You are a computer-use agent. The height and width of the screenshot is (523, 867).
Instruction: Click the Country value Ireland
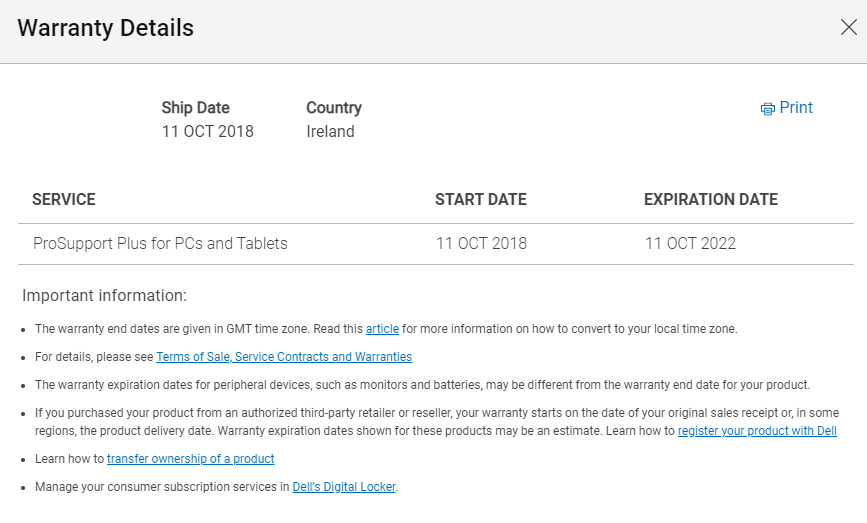click(330, 132)
